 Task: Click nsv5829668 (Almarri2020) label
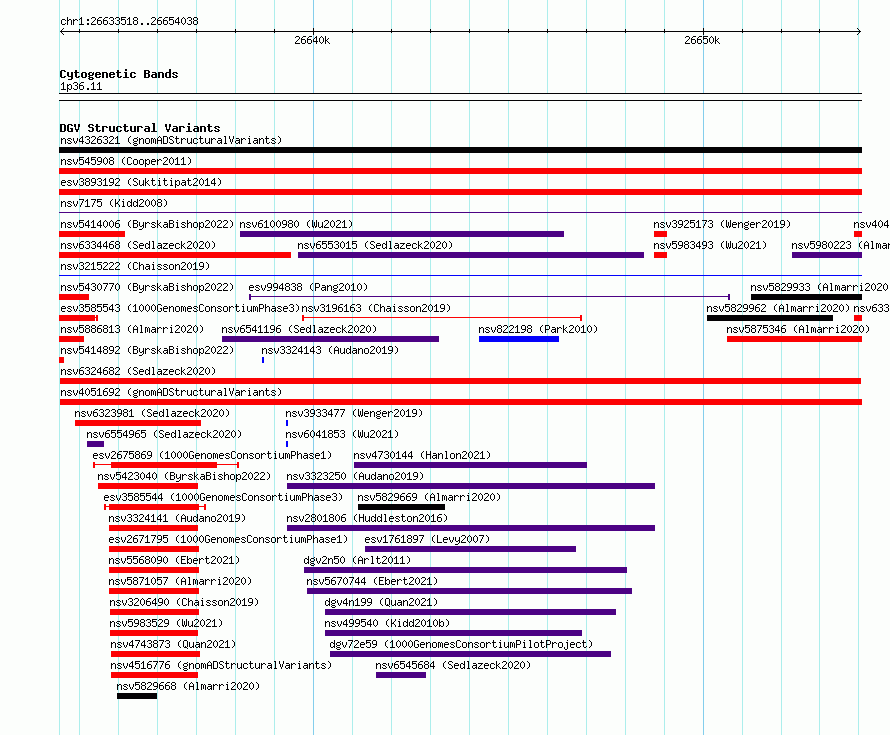point(188,686)
